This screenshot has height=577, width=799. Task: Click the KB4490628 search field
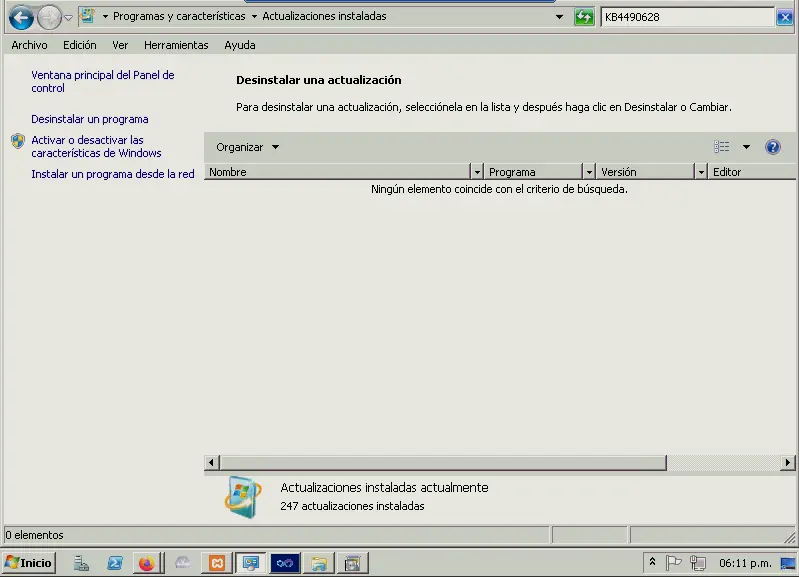tap(688, 17)
